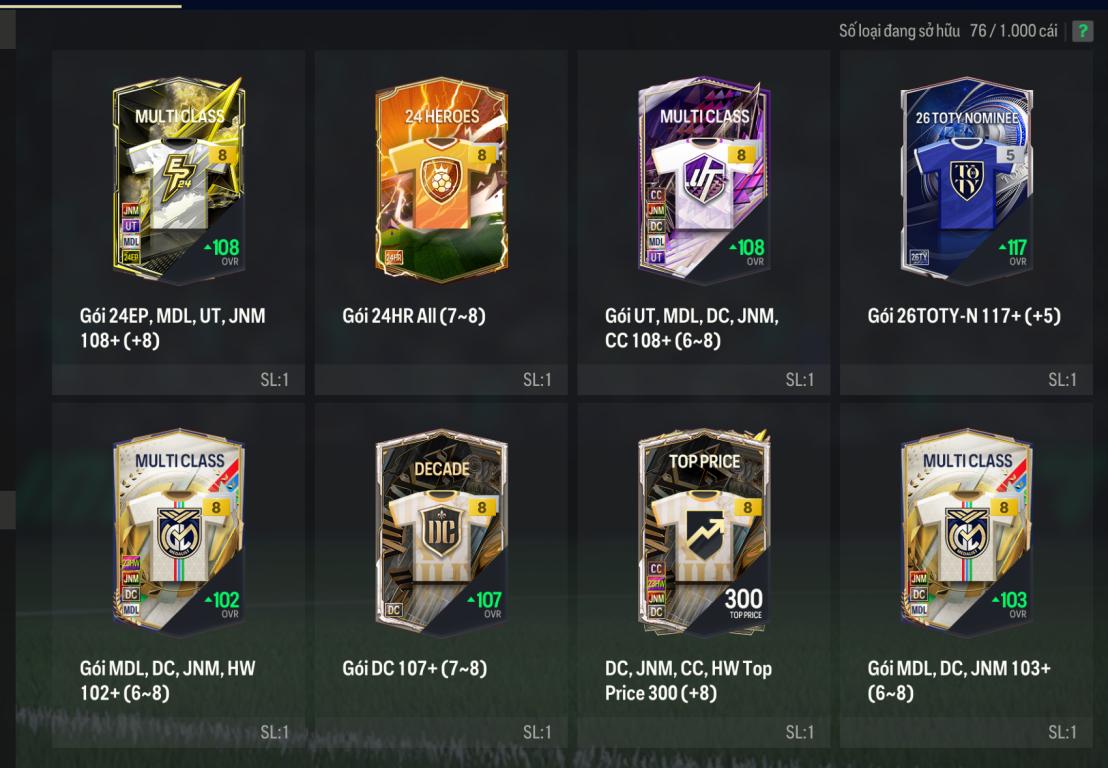This screenshot has width=1108, height=768.
Task: Click the 'Gói DC 107+ (7~8)' label
Action: 415,668
